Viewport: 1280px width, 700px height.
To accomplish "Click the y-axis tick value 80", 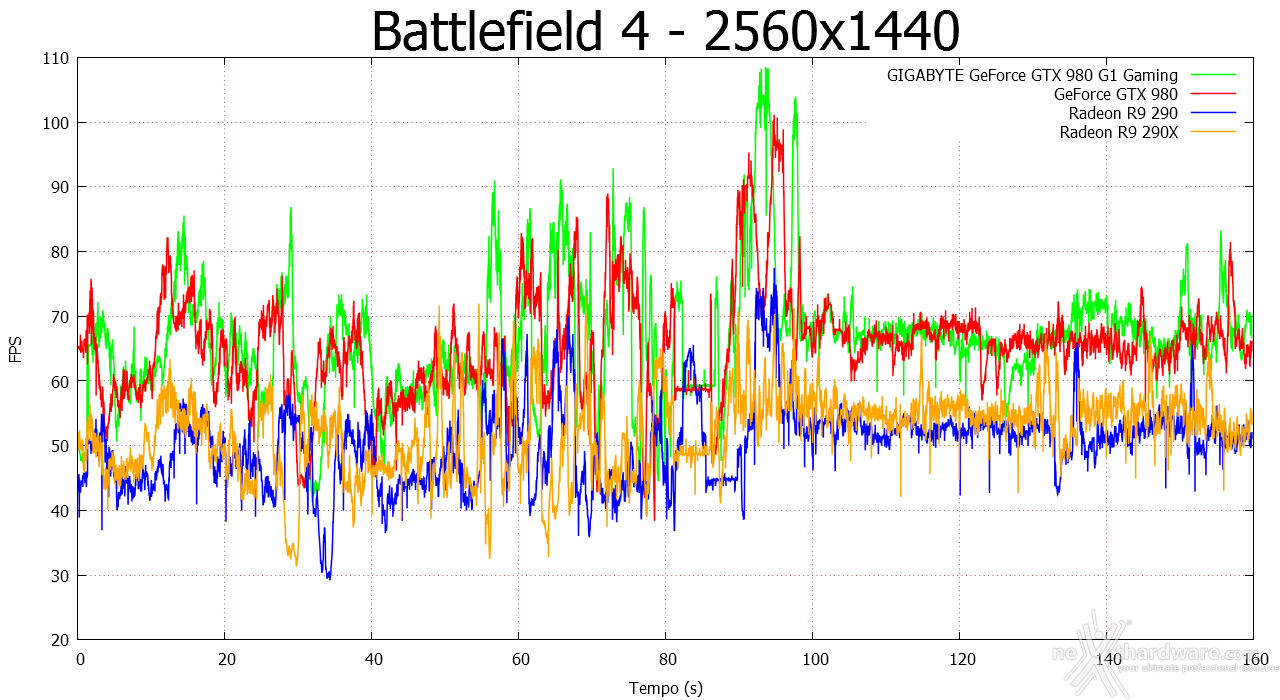I will click(x=60, y=252).
